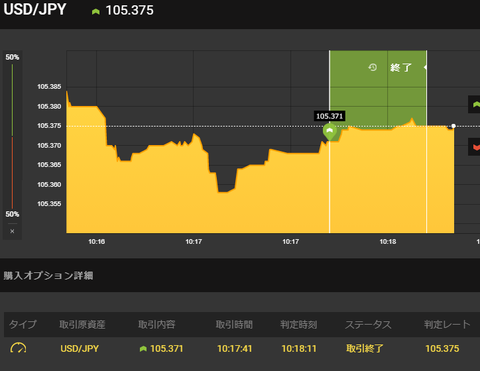Click the 105.380 y-axis label
480x371 pixels.
click(x=49, y=106)
